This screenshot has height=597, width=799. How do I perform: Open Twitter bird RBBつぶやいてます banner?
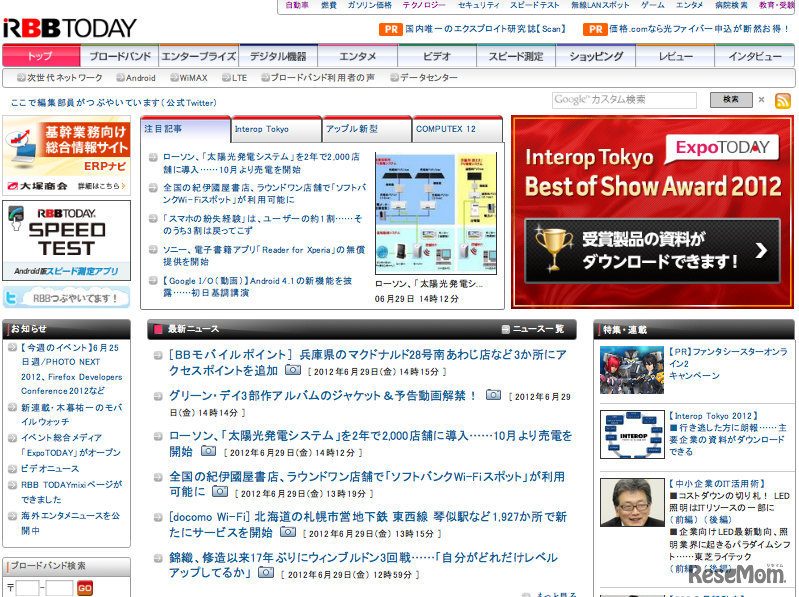click(66, 297)
